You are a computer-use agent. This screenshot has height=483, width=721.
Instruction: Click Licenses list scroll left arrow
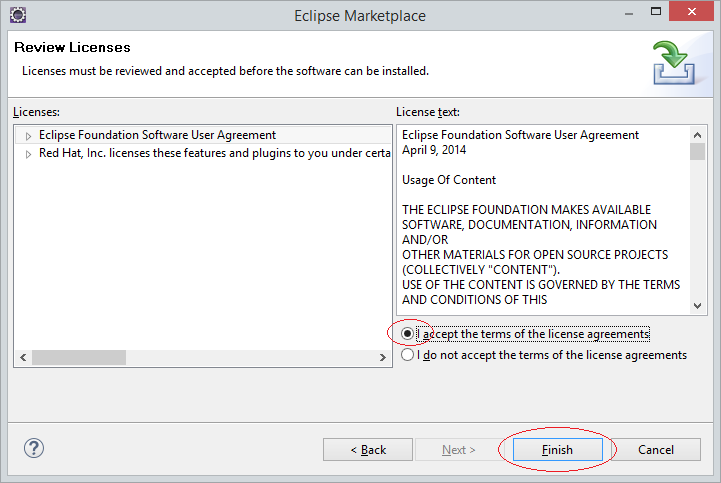click(23, 357)
